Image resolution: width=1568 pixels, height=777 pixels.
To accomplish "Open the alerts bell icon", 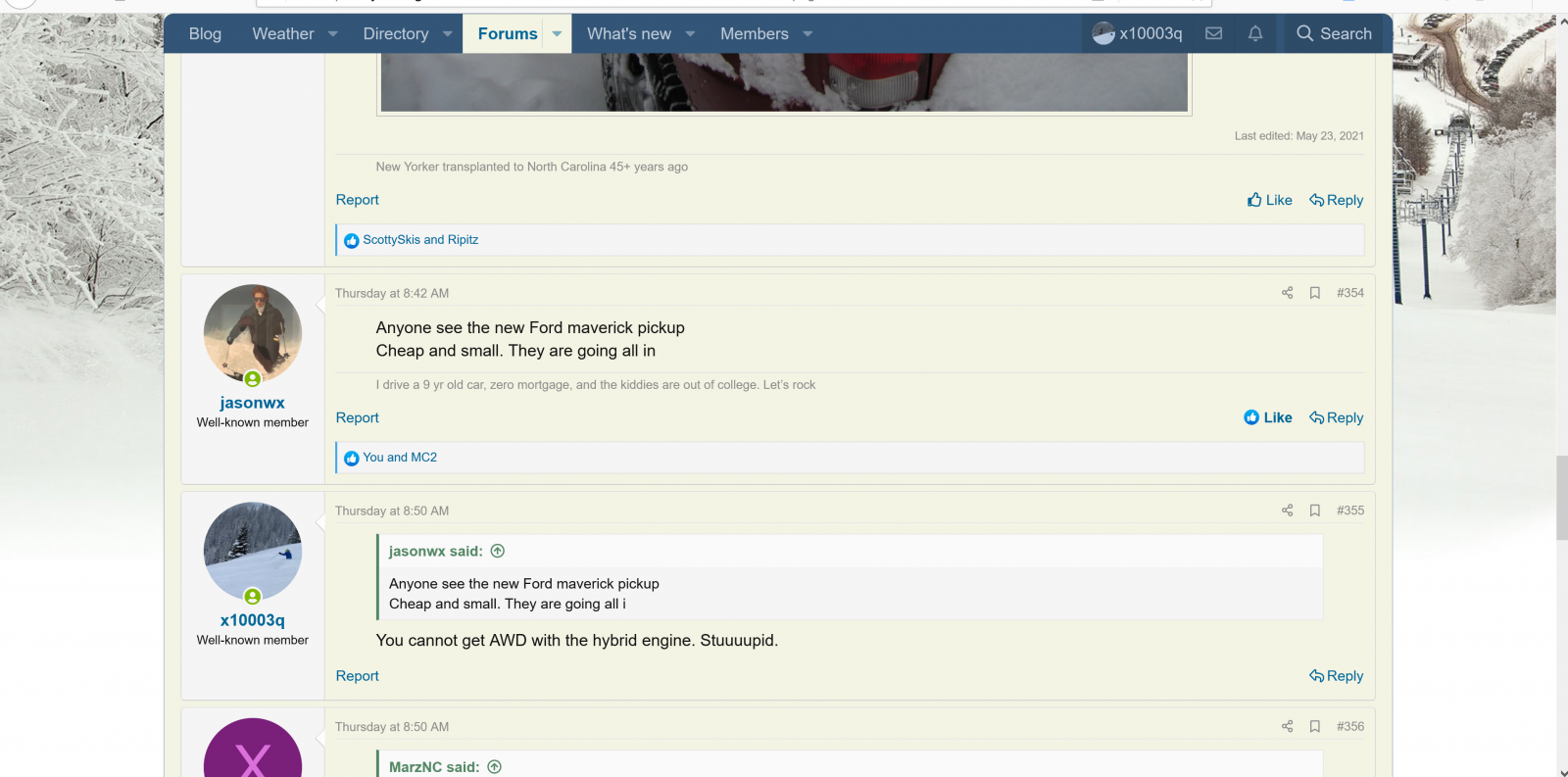I will pos(1255,33).
